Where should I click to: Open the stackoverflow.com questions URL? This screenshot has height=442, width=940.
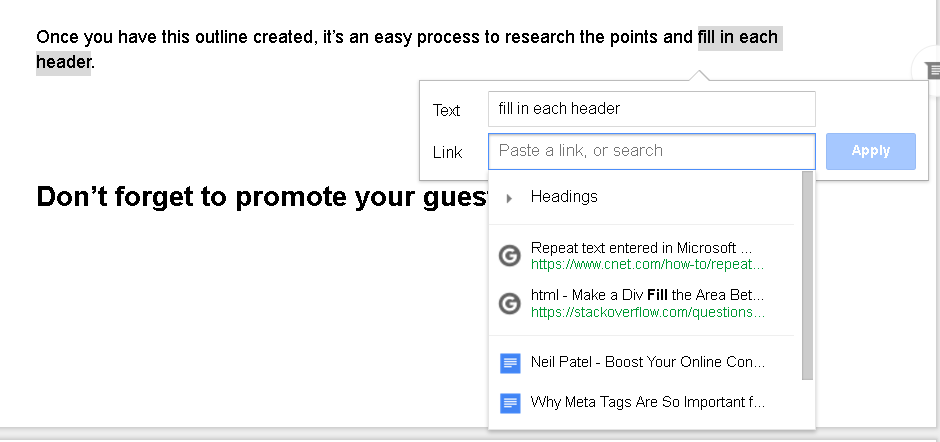tap(647, 312)
